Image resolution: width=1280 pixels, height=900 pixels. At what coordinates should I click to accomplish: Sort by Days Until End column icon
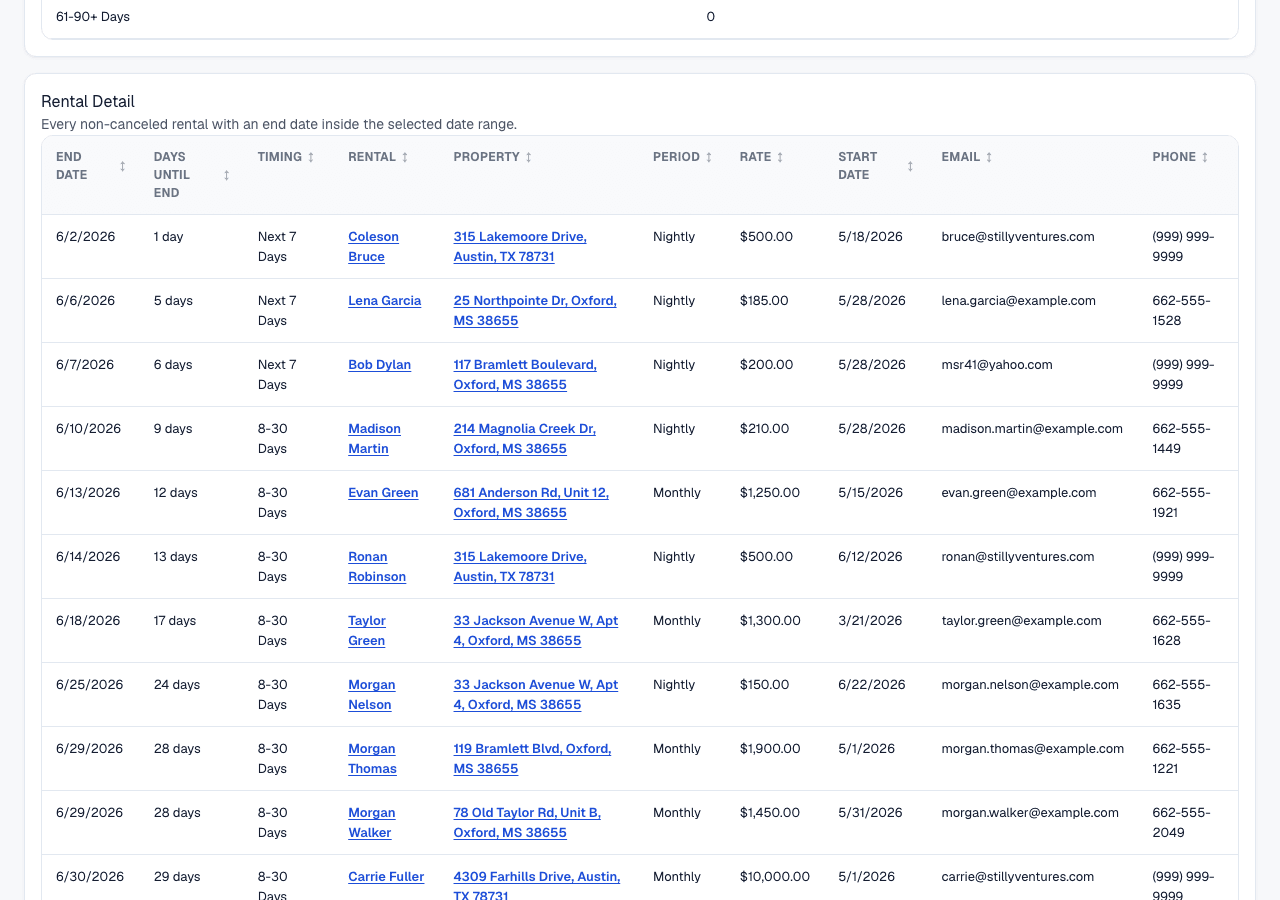coord(226,175)
